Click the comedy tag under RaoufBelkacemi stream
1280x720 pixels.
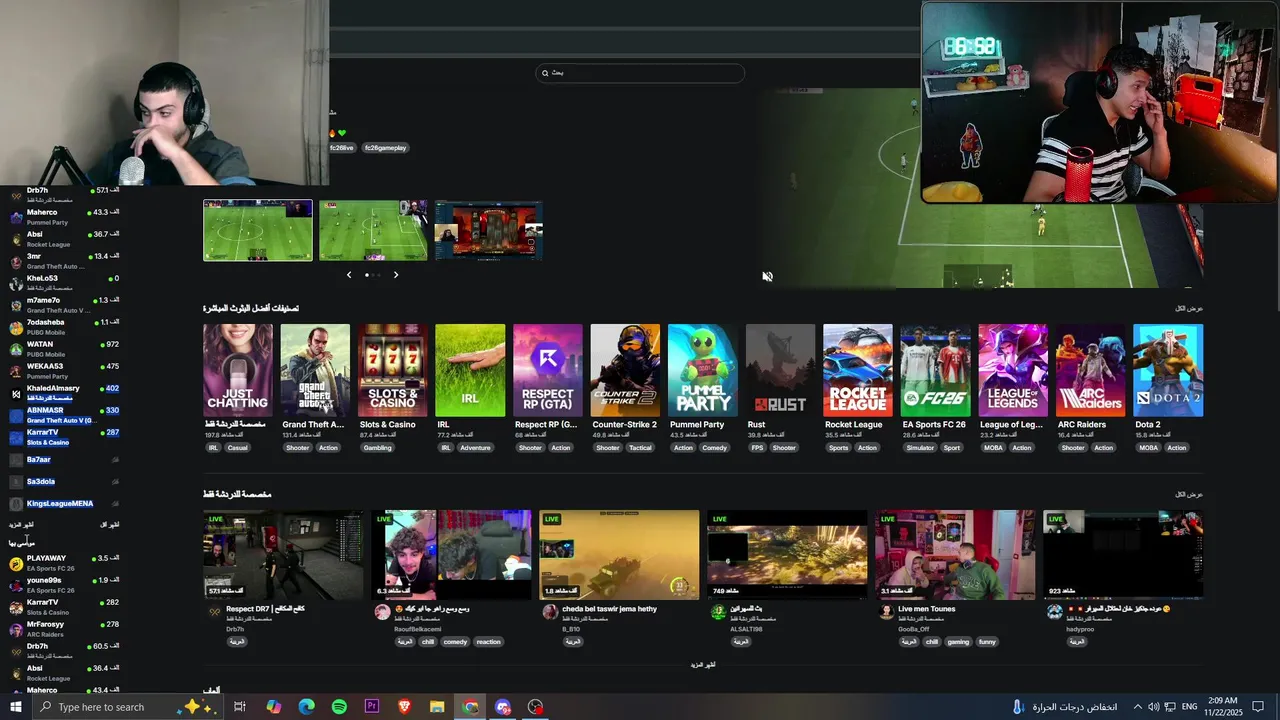click(455, 642)
